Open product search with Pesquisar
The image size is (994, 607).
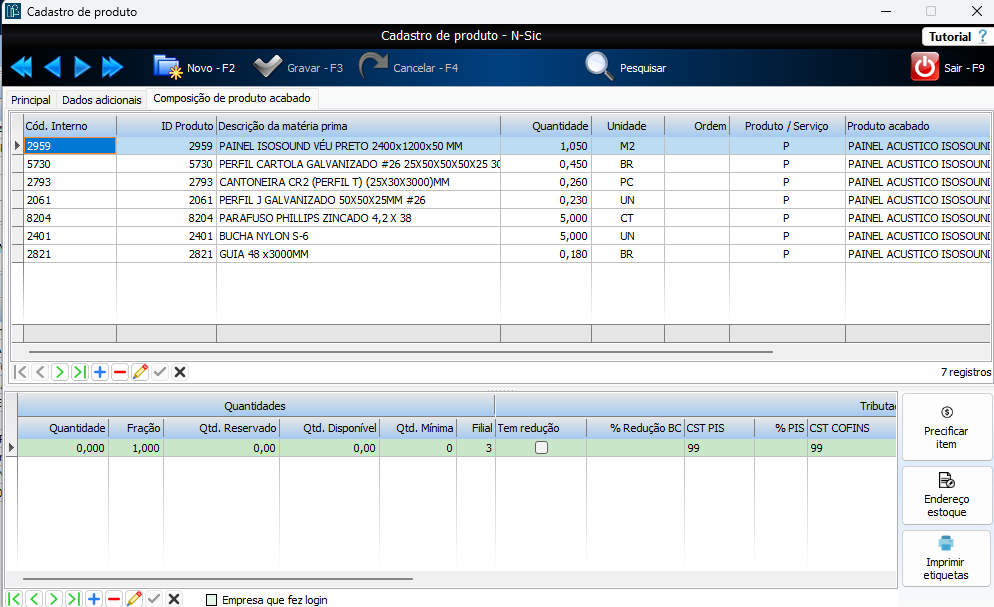click(x=626, y=67)
